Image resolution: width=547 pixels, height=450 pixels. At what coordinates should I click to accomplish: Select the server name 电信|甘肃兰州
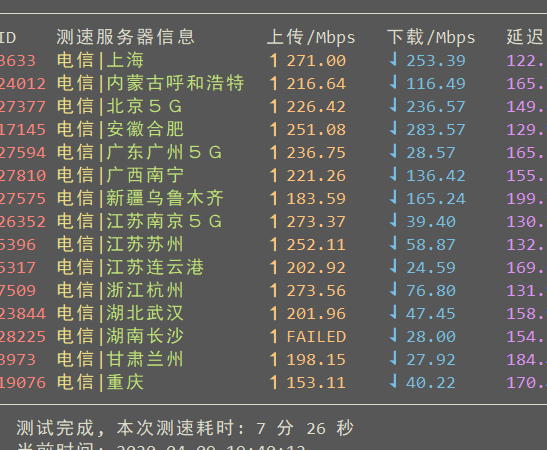pyautogui.click(x=120, y=360)
